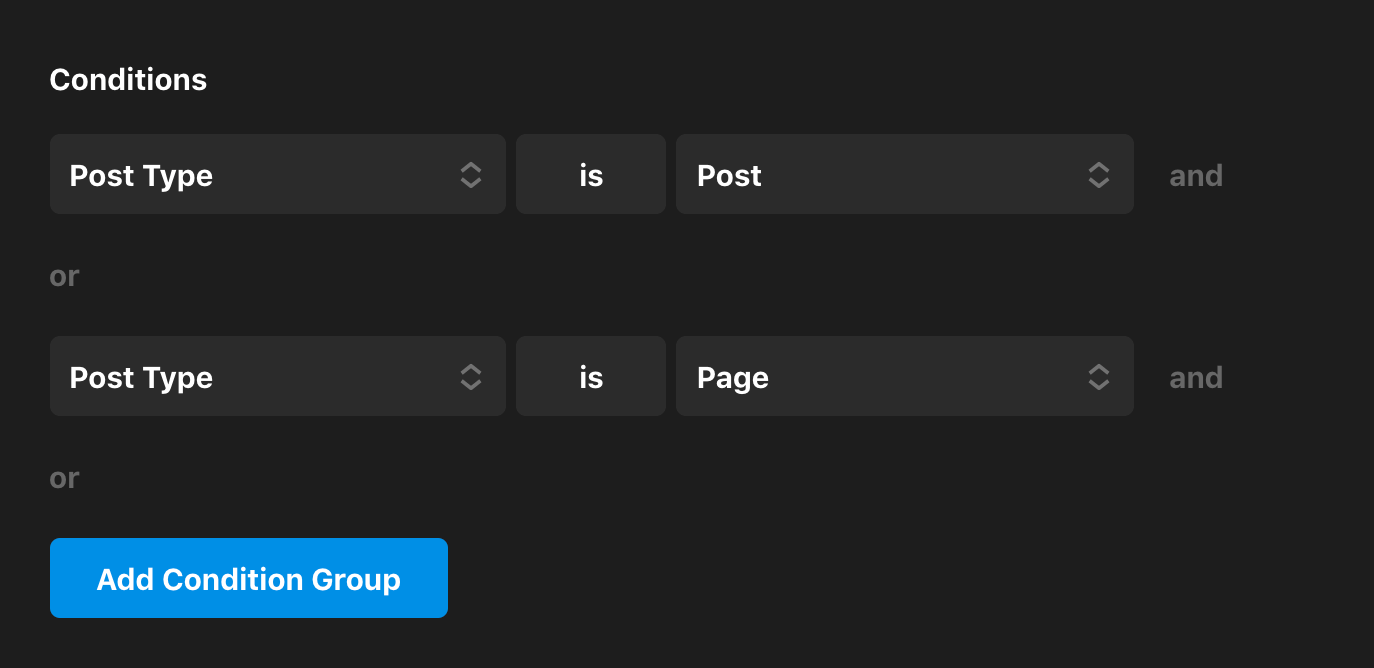Open the Post value dropdown
Viewport: 1374px width, 668px height.
click(x=905, y=174)
